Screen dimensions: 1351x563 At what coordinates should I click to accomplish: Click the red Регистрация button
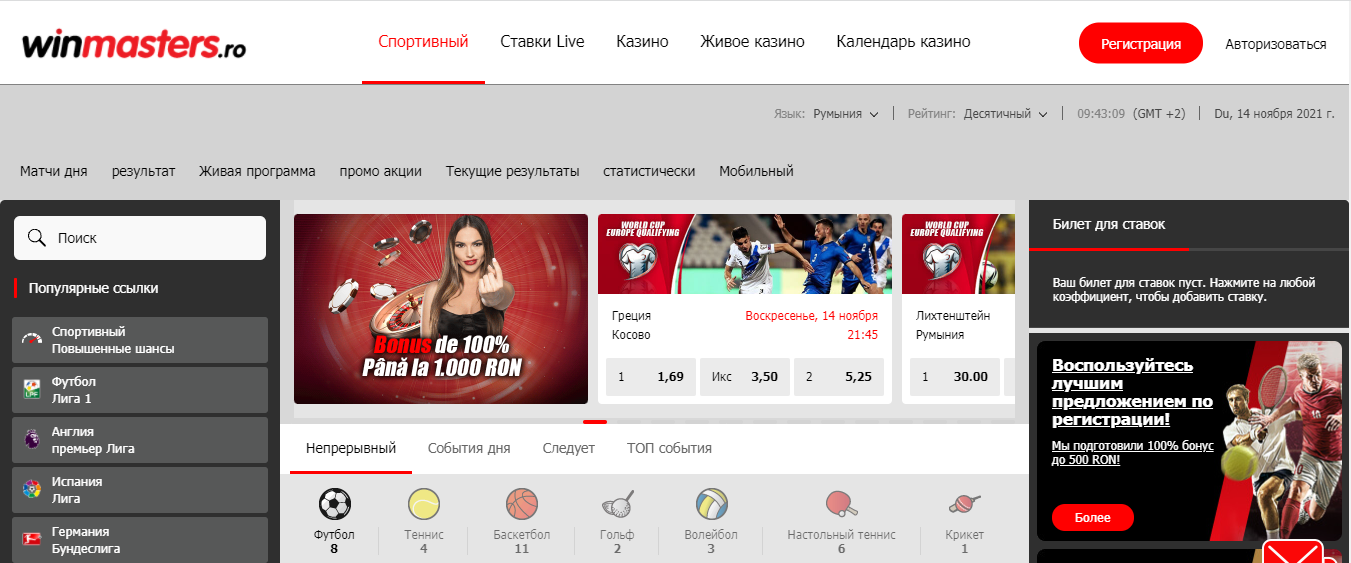[x=1141, y=44]
